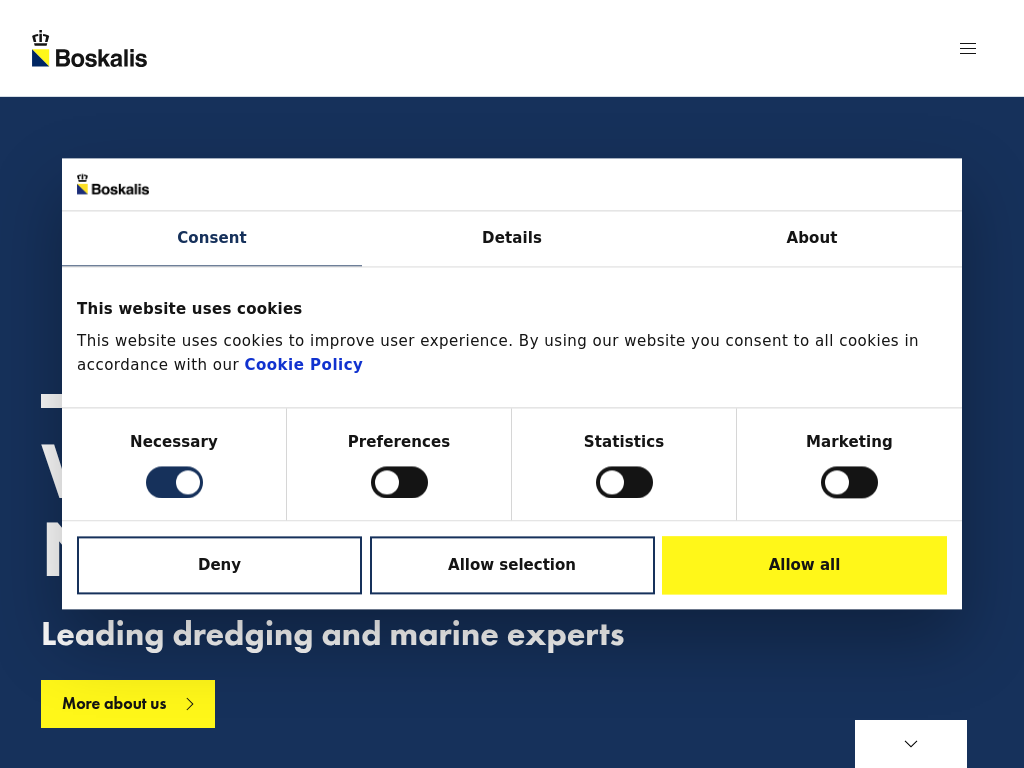
Task: Open the hamburger navigation menu
Action: point(967,48)
